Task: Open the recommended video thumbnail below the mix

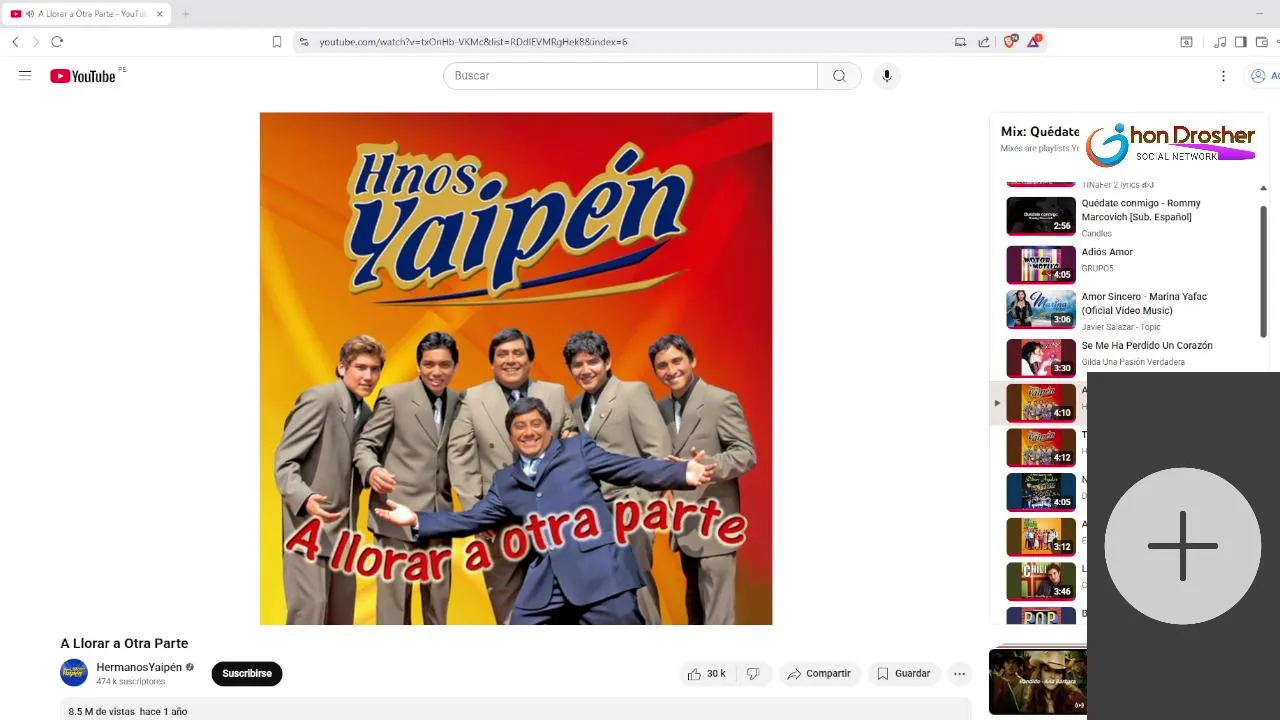Action: (x=1037, y=682)
